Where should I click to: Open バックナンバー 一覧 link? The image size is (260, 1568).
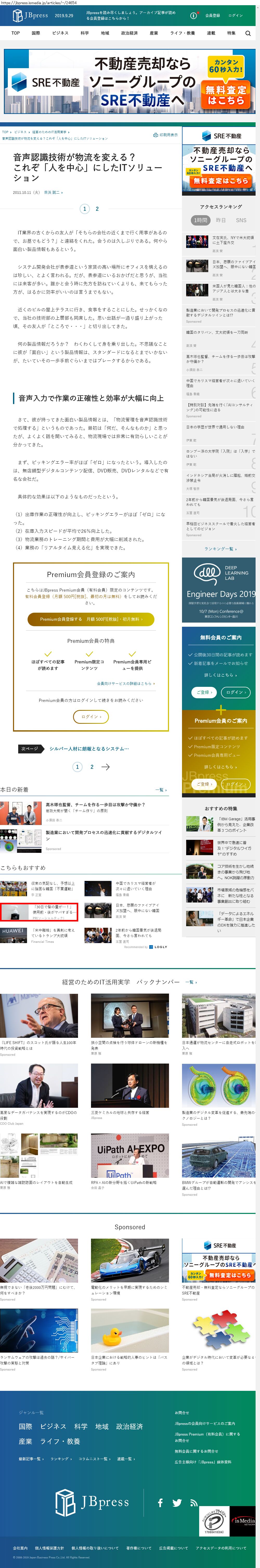(x=191, y=982)
